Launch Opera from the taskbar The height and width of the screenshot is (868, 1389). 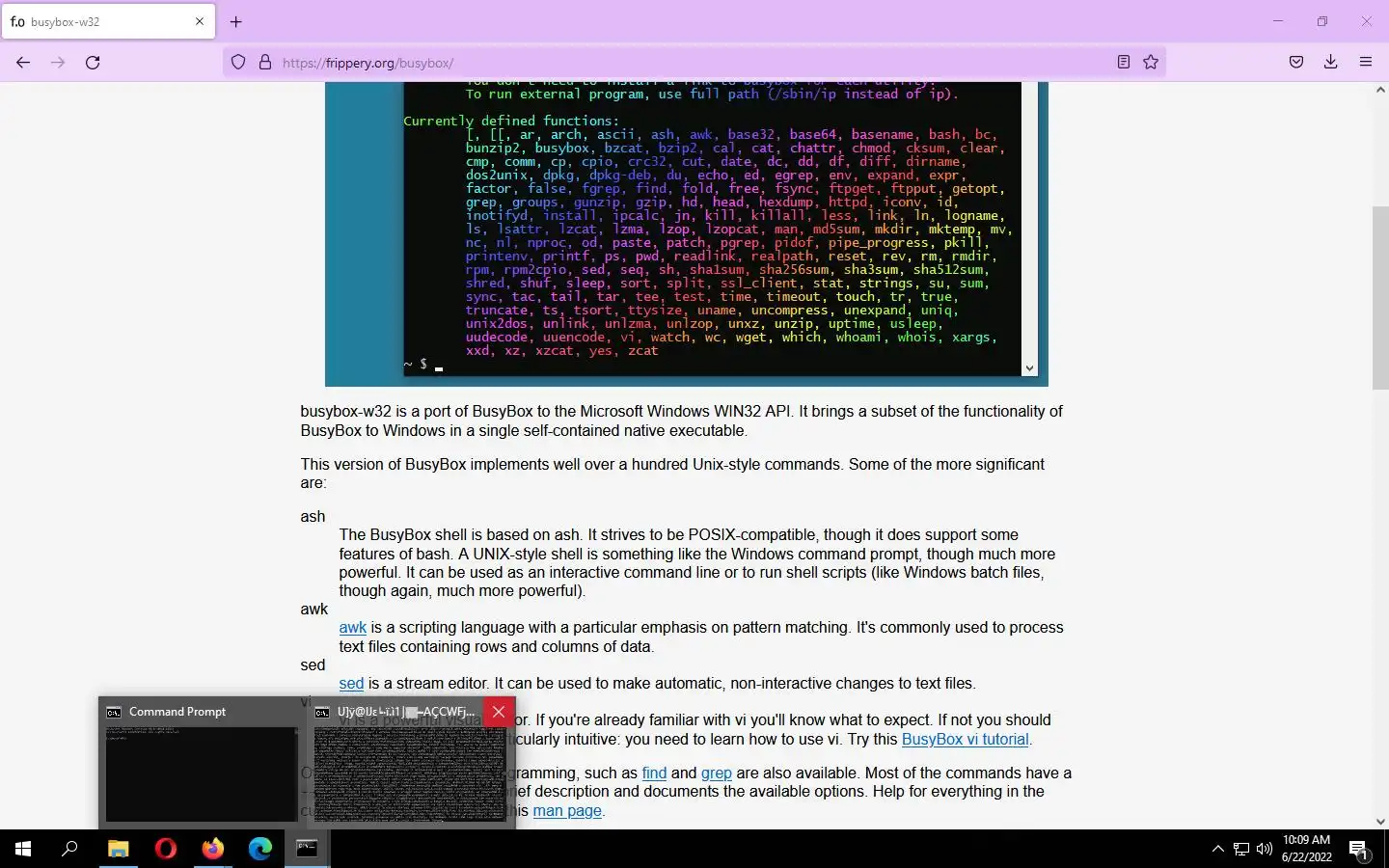(166, 849)
